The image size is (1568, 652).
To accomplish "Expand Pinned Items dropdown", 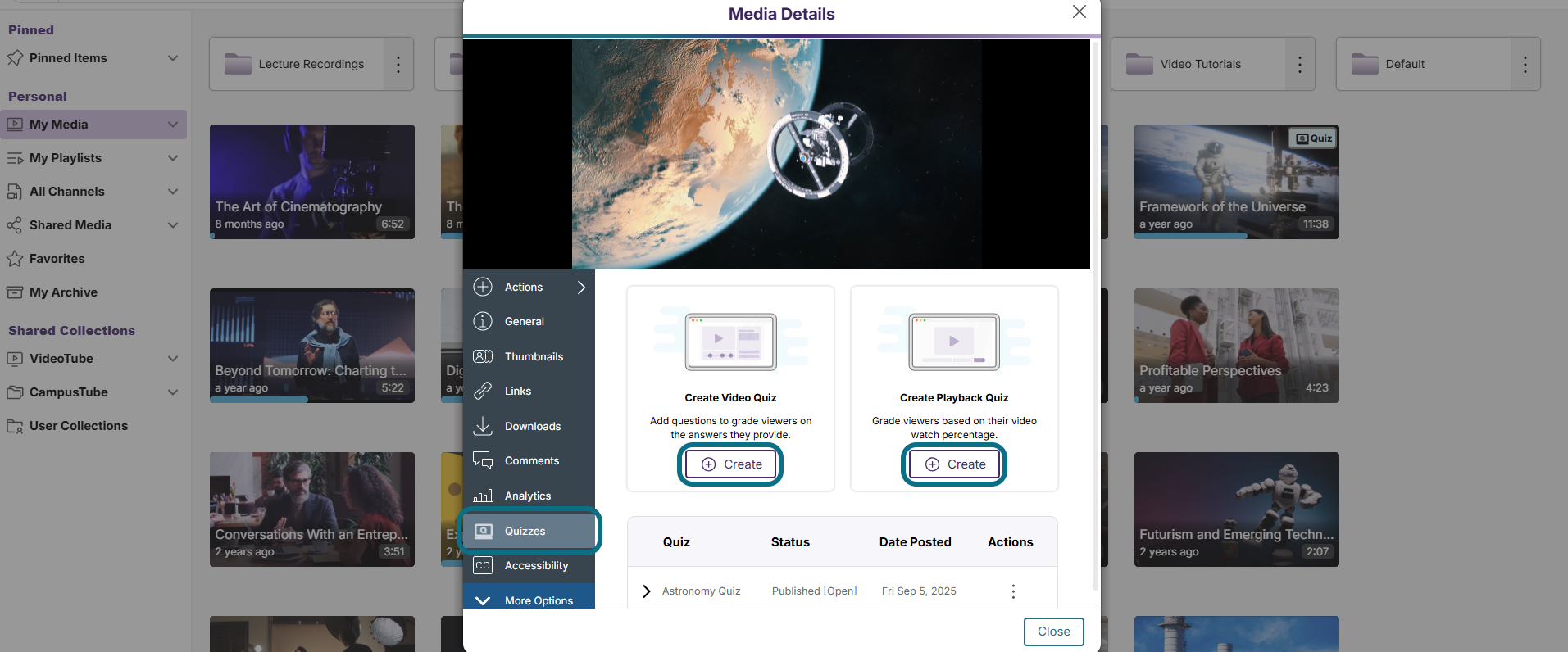I will 173,58.
